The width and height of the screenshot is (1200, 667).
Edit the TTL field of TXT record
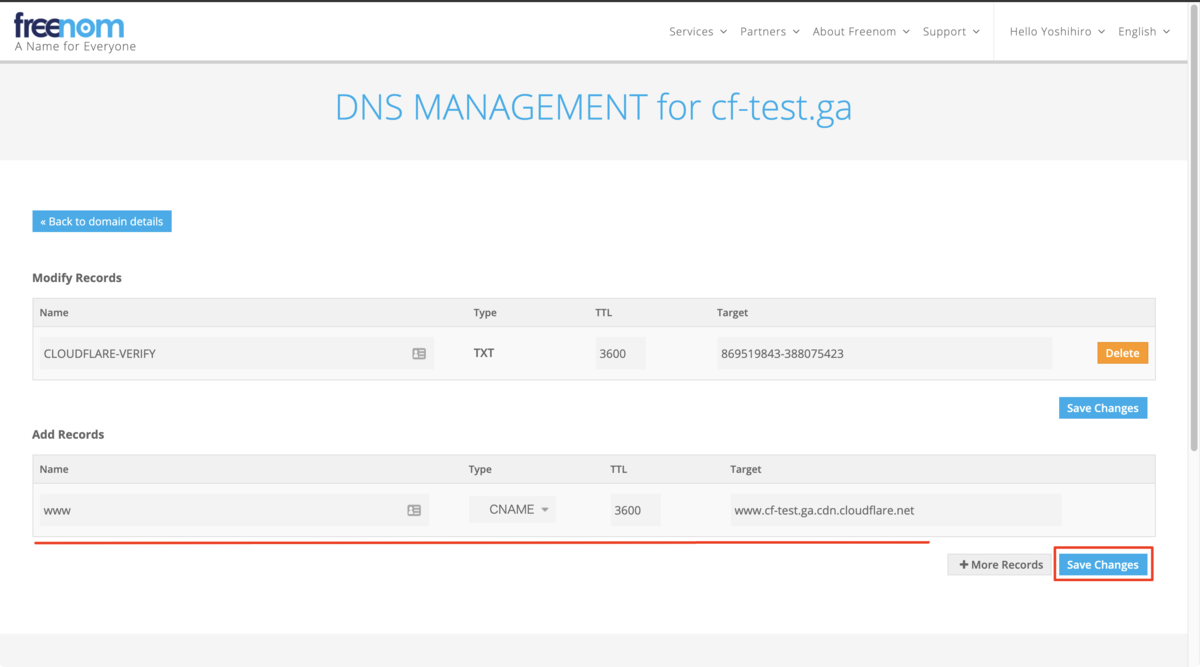[621, 354]
